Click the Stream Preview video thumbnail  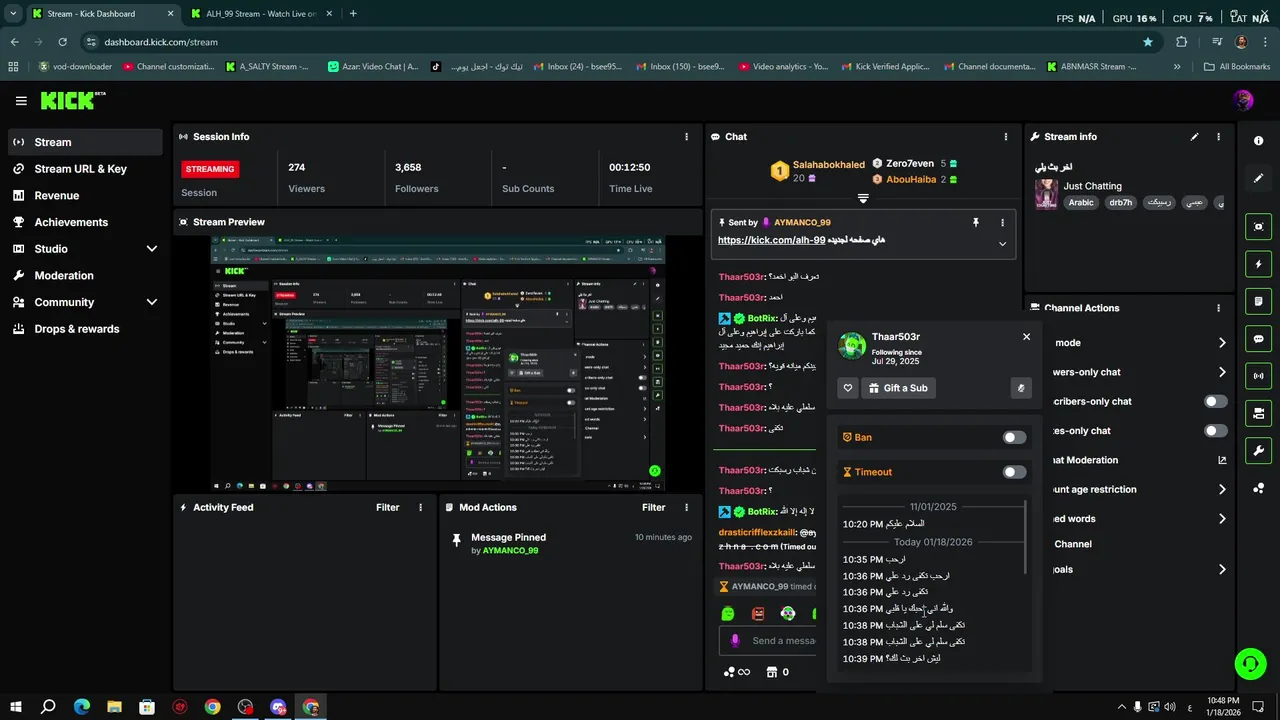[x=437, y=364]
